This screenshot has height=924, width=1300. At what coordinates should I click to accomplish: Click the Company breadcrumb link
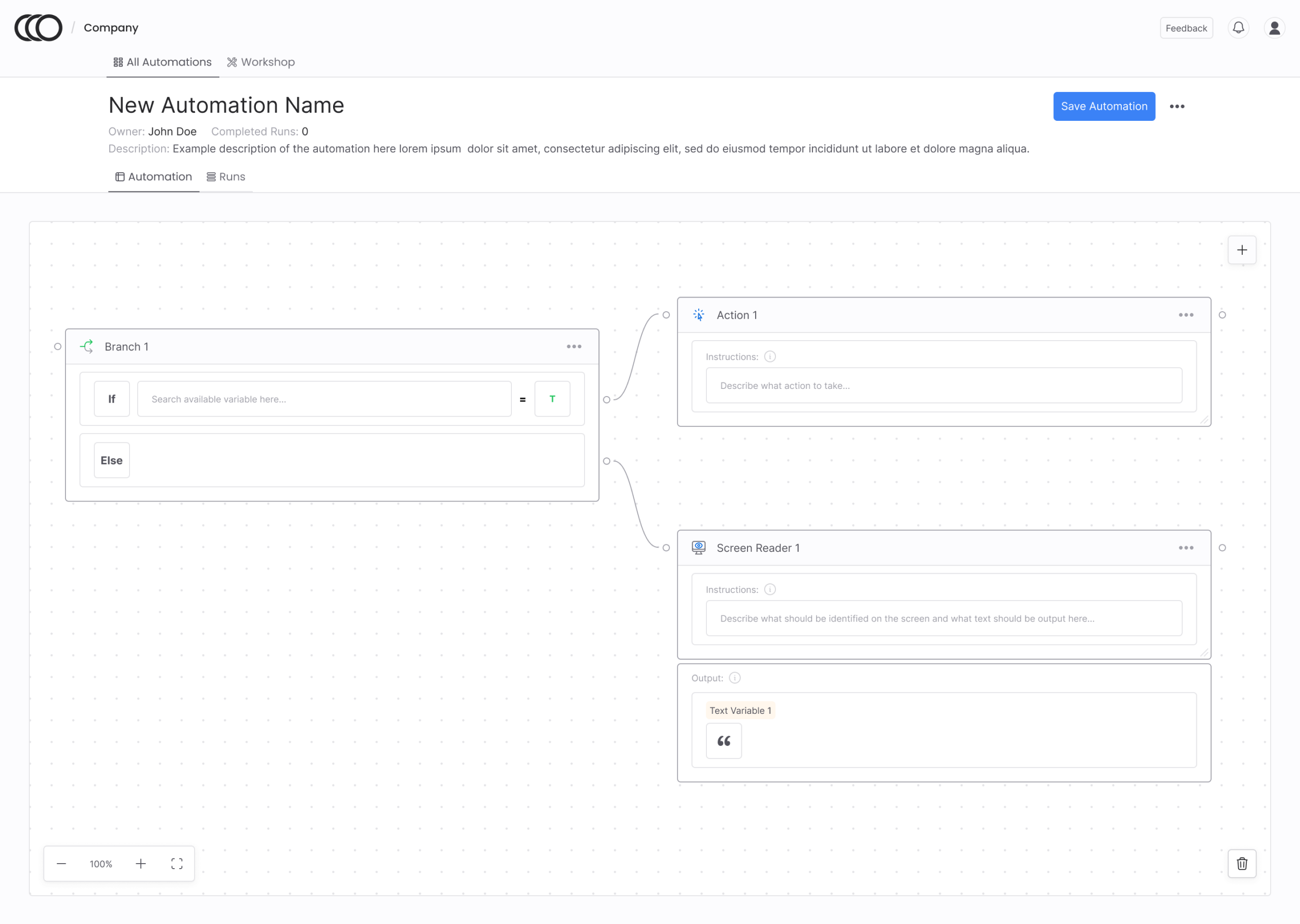[x=111, y=28]
